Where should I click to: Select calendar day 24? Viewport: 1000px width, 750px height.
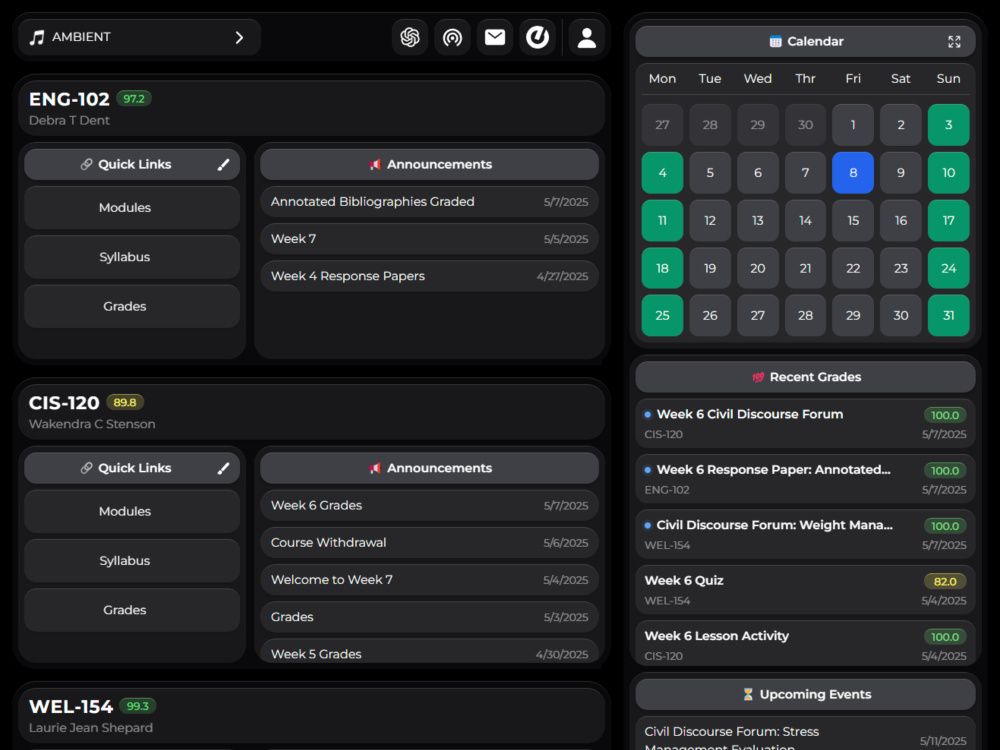pyautogui.click(x=948, y=268)
